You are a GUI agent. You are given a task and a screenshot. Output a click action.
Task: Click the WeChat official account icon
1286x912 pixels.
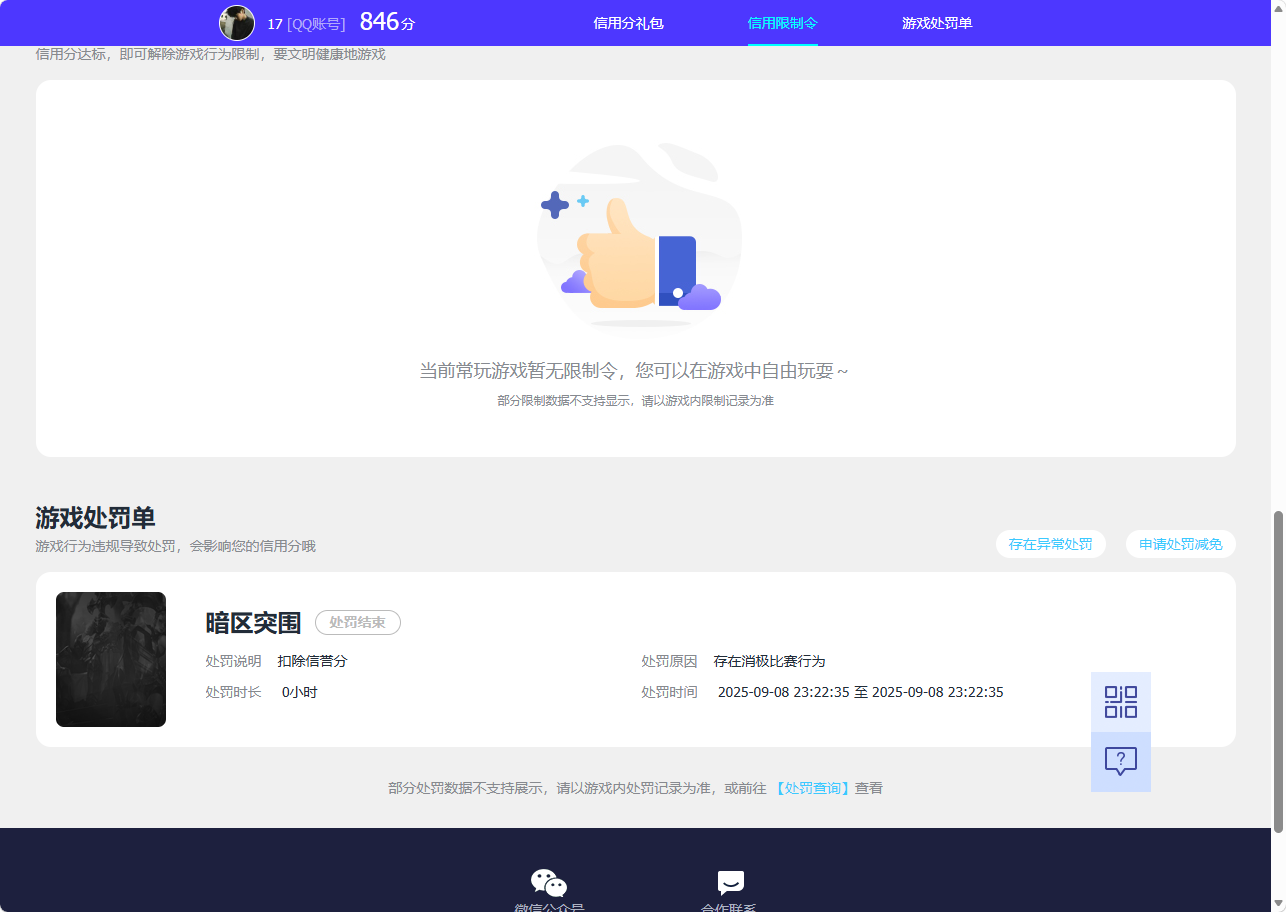click(549, 883)
